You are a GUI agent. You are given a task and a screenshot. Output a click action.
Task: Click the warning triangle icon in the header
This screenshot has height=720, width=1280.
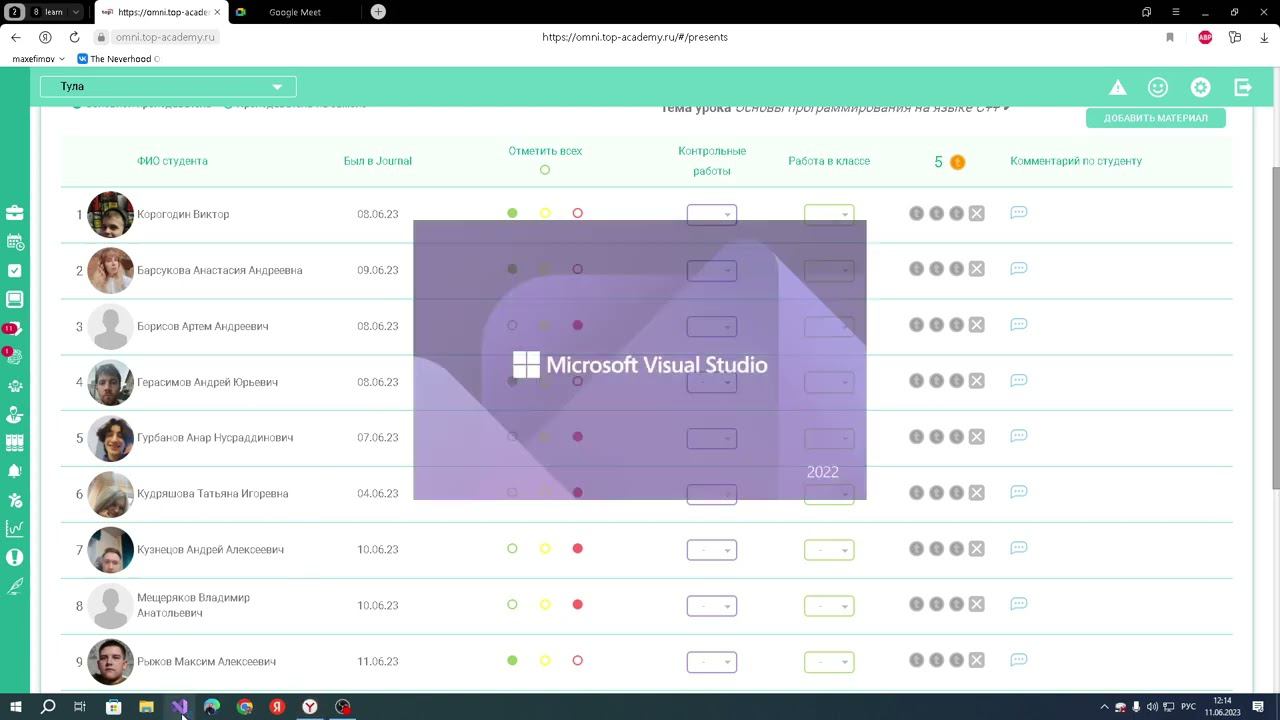click(1118, 88)
